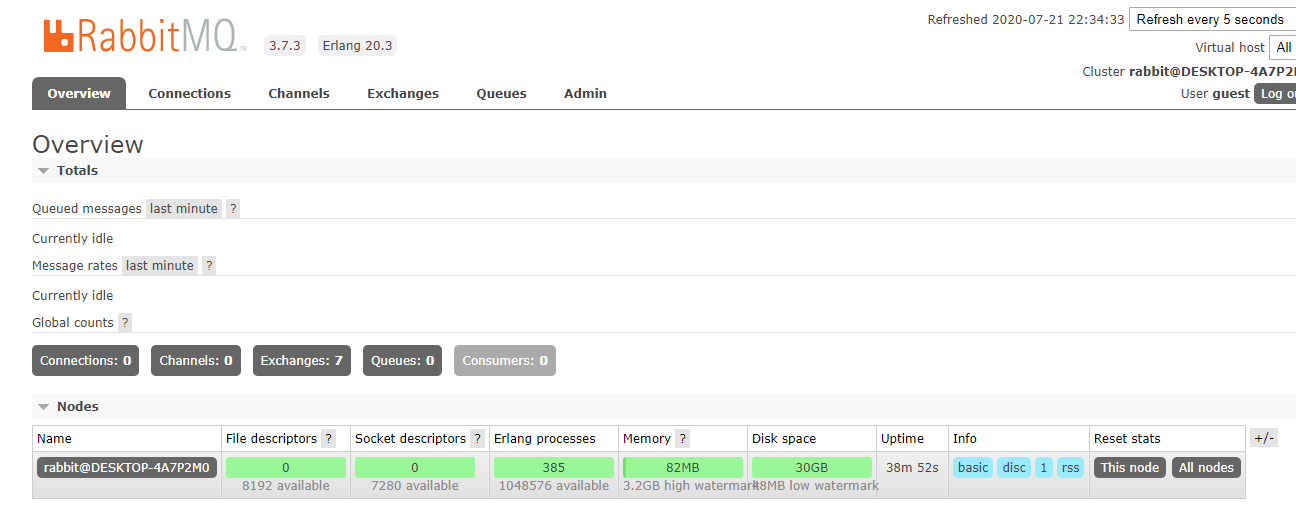
Task: Click help icon beside Global counts
Action: (x=125, y=323)
